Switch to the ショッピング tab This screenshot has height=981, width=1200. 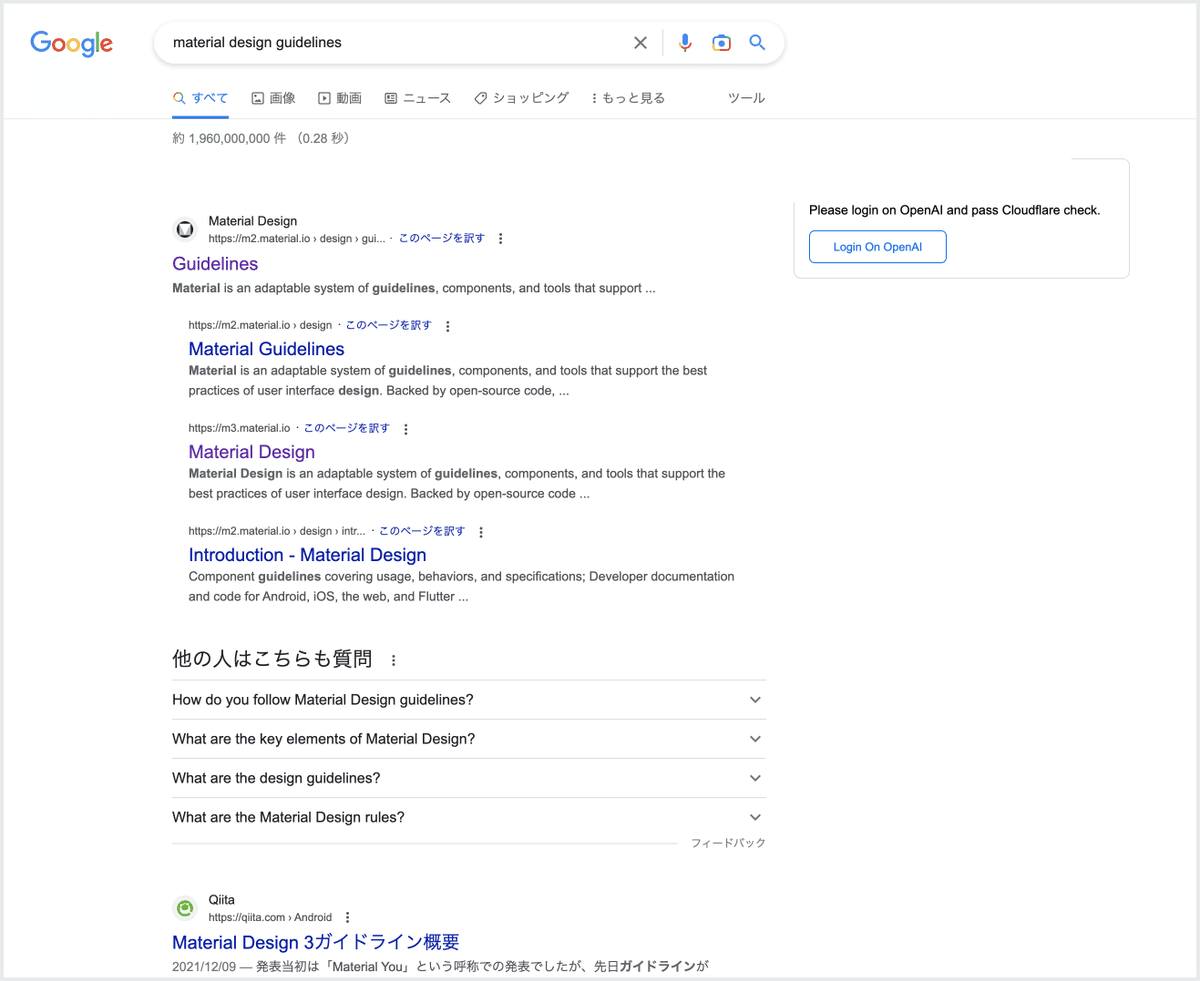(521, 98)
